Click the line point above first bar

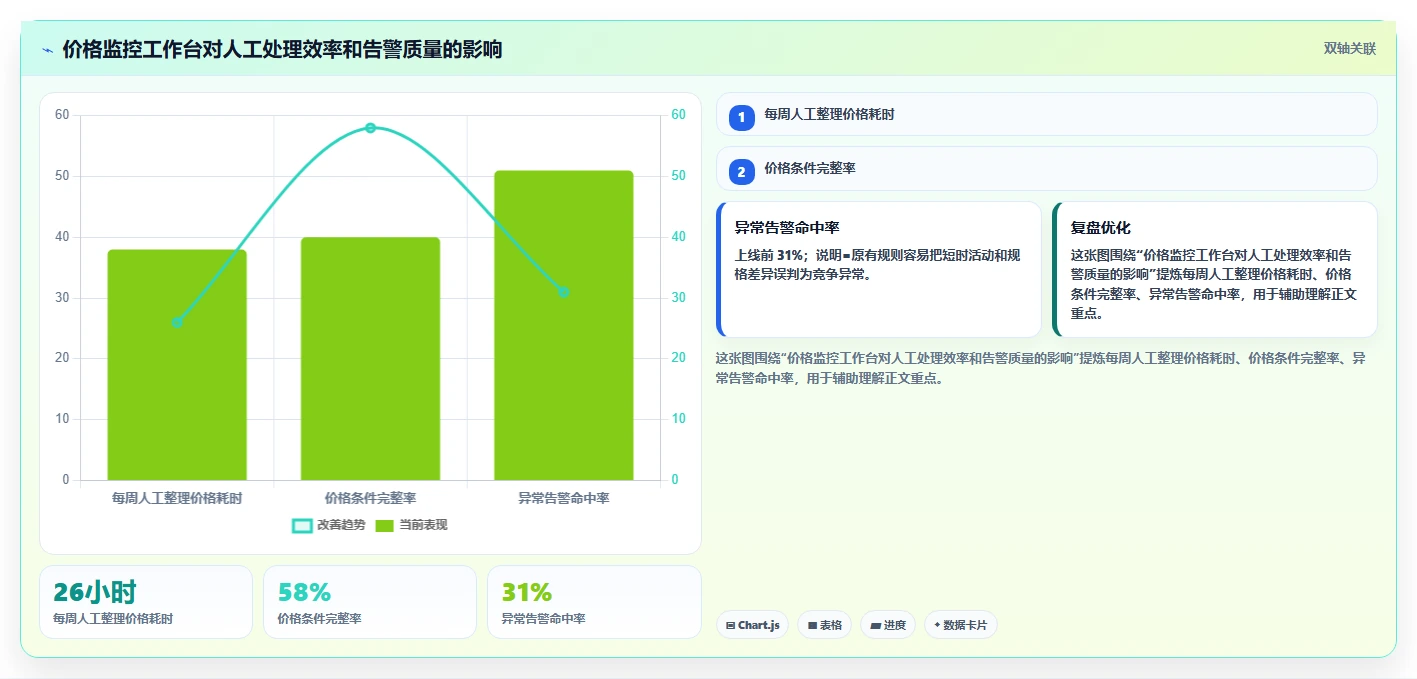[x=177, y=322]
